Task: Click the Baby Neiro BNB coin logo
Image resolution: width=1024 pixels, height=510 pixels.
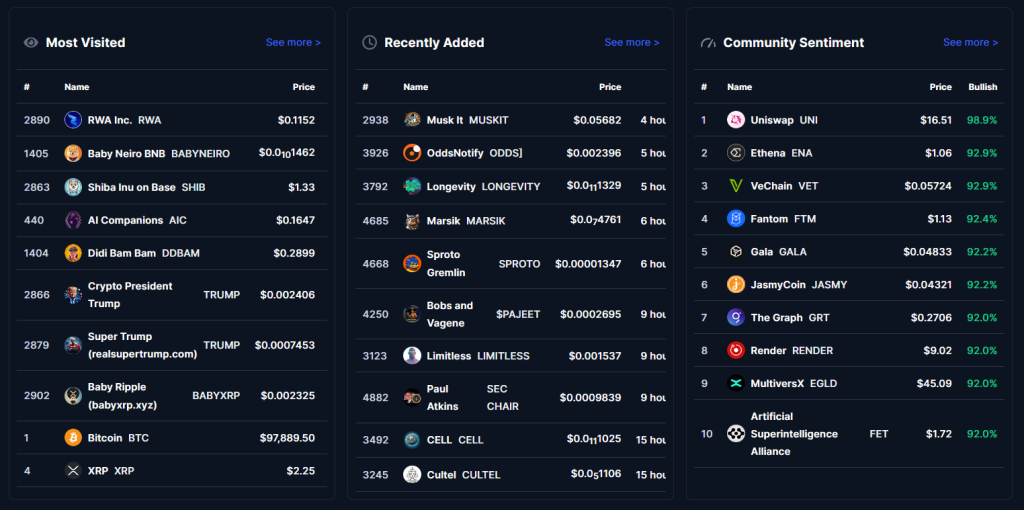Action: pos(73,153)
